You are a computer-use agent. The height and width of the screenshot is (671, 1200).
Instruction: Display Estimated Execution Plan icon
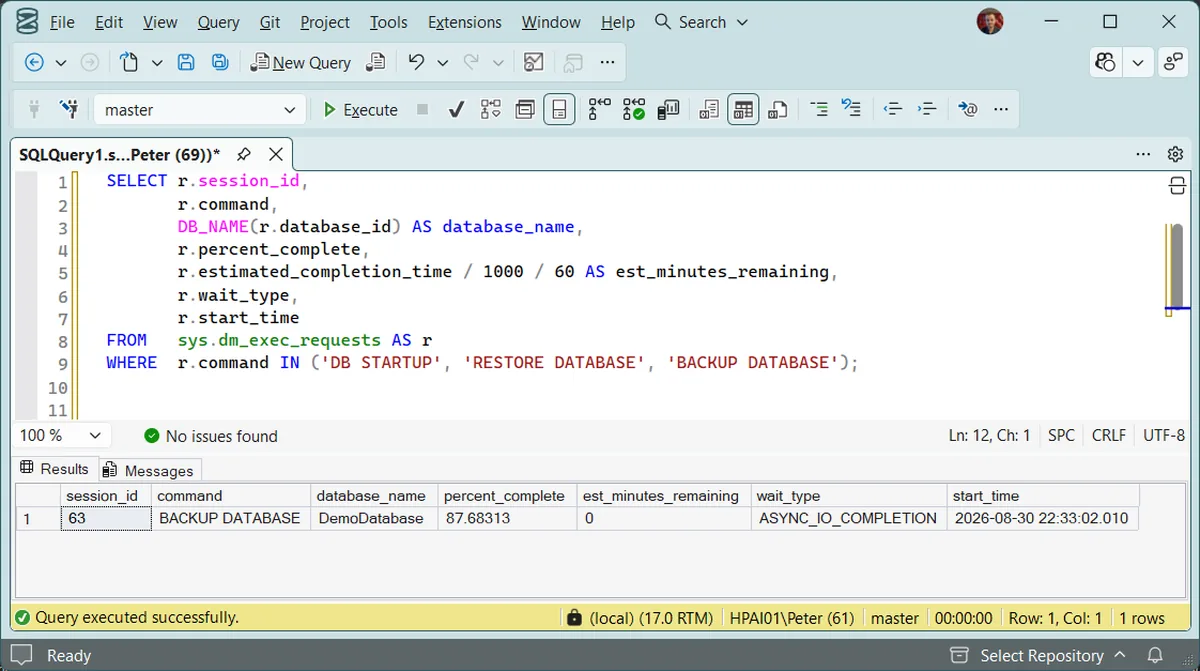pyautogui.click(x=490, y=109)
